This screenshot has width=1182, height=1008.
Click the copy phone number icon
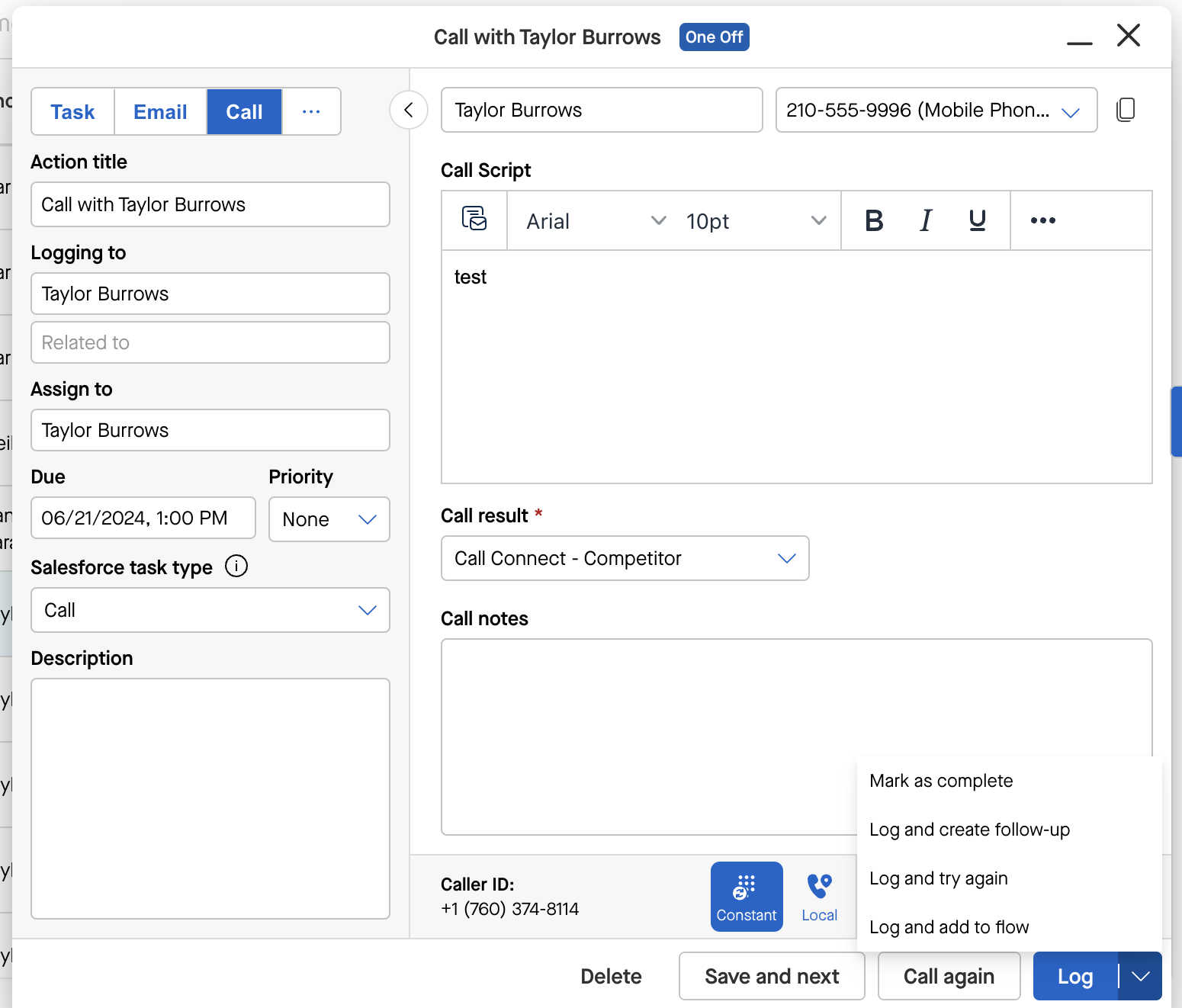pyautogui.click(x=1126, y=110)
